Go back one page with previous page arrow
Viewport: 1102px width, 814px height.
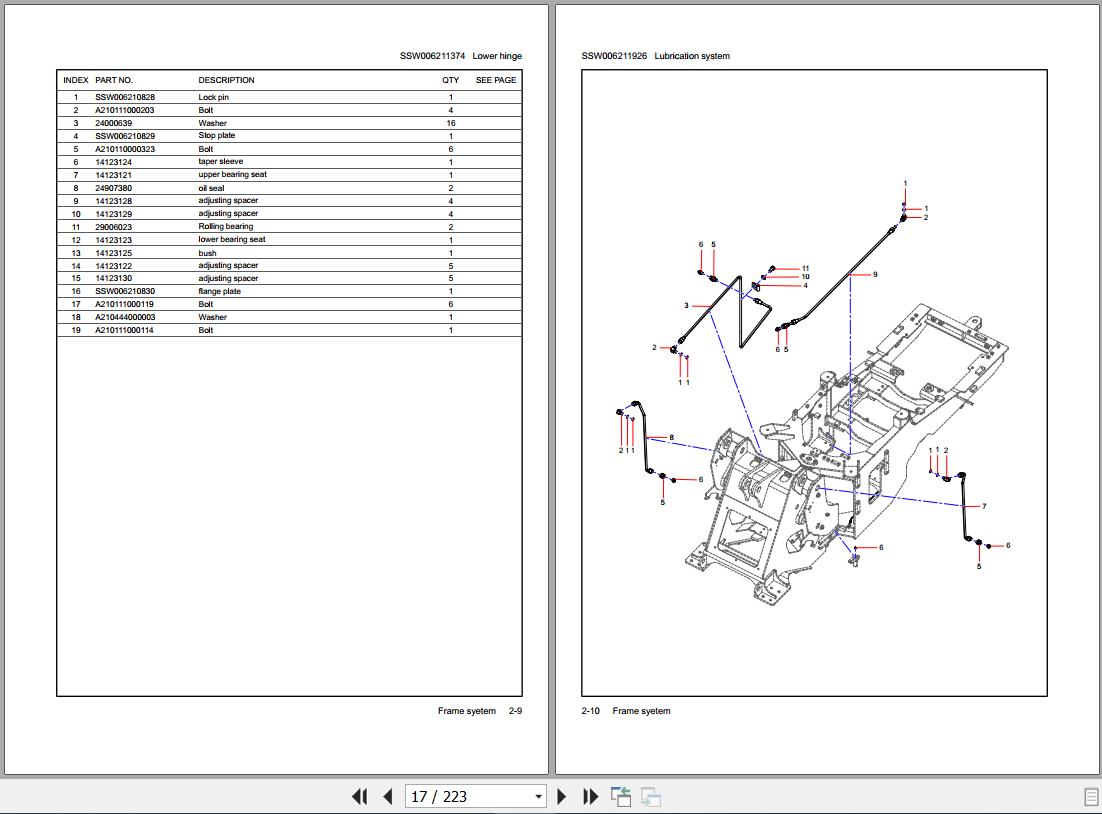click(386, 796)
